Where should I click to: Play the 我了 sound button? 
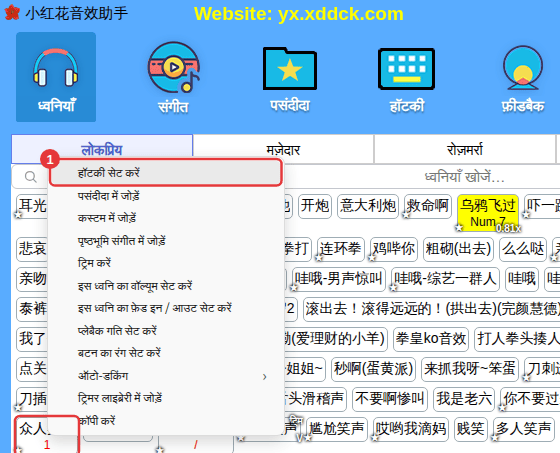click(x=32, y=339)
